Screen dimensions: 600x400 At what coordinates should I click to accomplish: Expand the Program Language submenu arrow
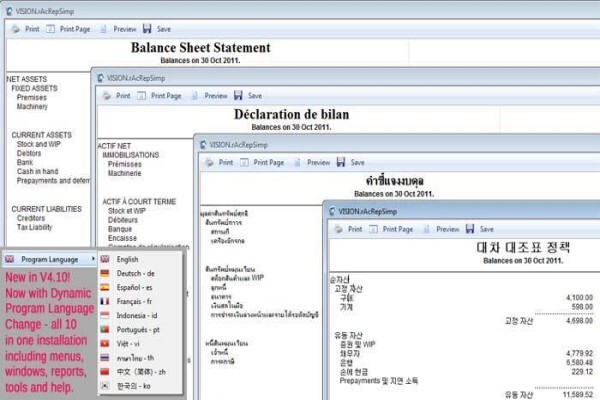click(93, 259)
